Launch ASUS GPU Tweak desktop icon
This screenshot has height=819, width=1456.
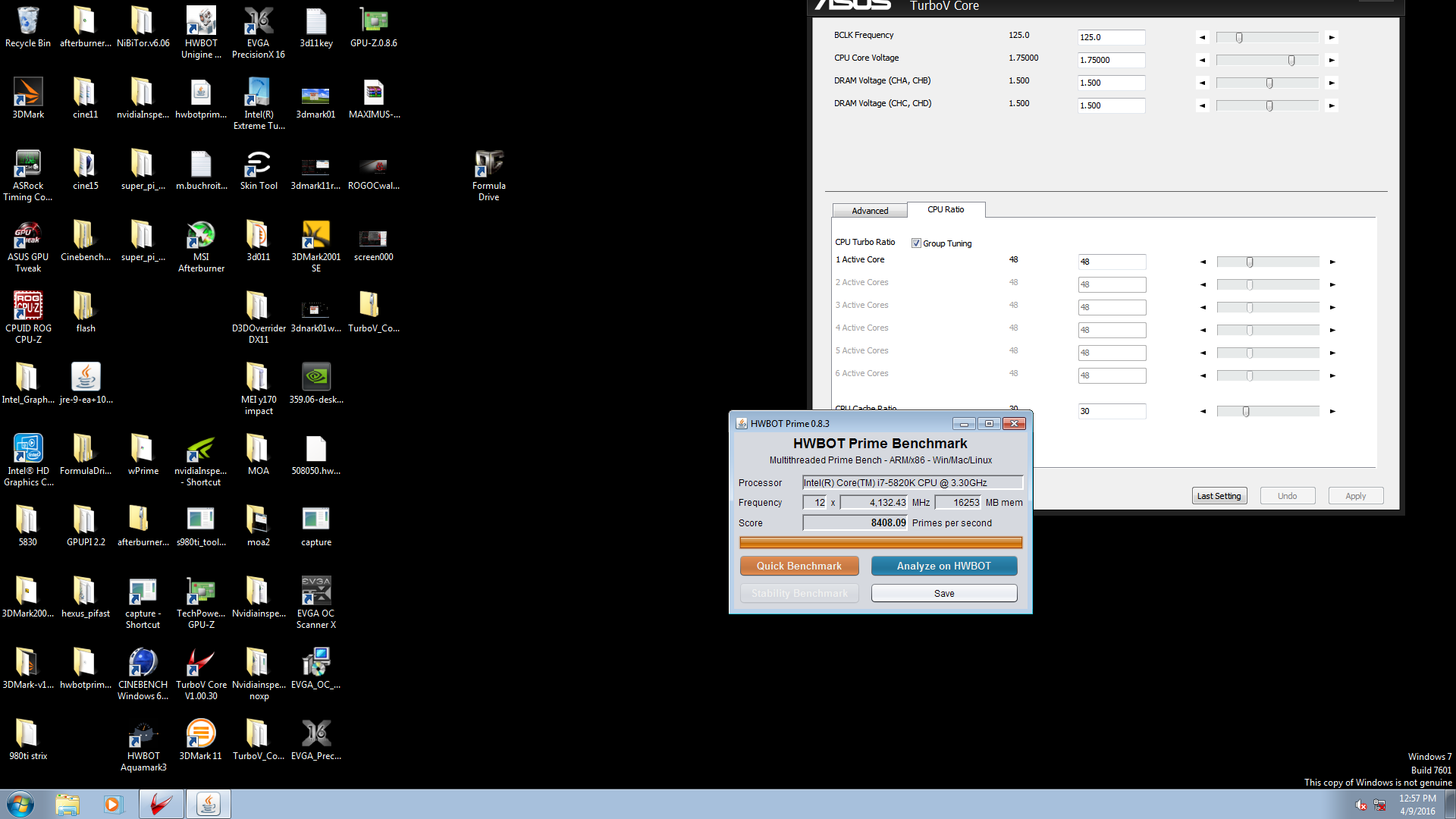(x=28, y=246)
